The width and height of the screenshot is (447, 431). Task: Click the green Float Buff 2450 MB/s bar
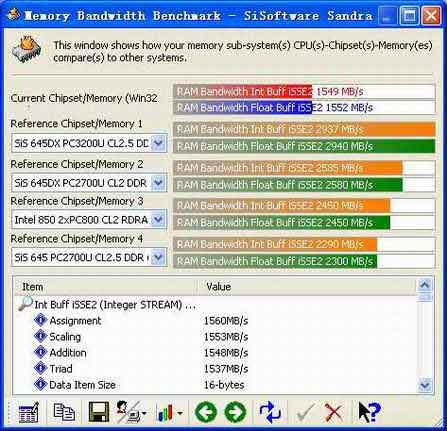coord(282,222)
